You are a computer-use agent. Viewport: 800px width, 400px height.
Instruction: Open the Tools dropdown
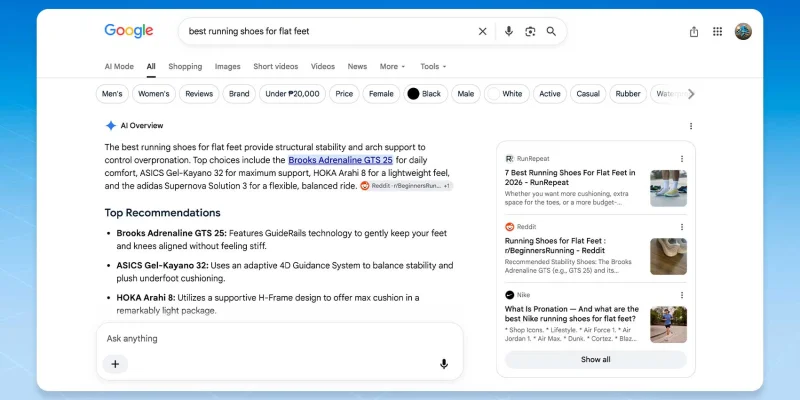coord(433,66)
